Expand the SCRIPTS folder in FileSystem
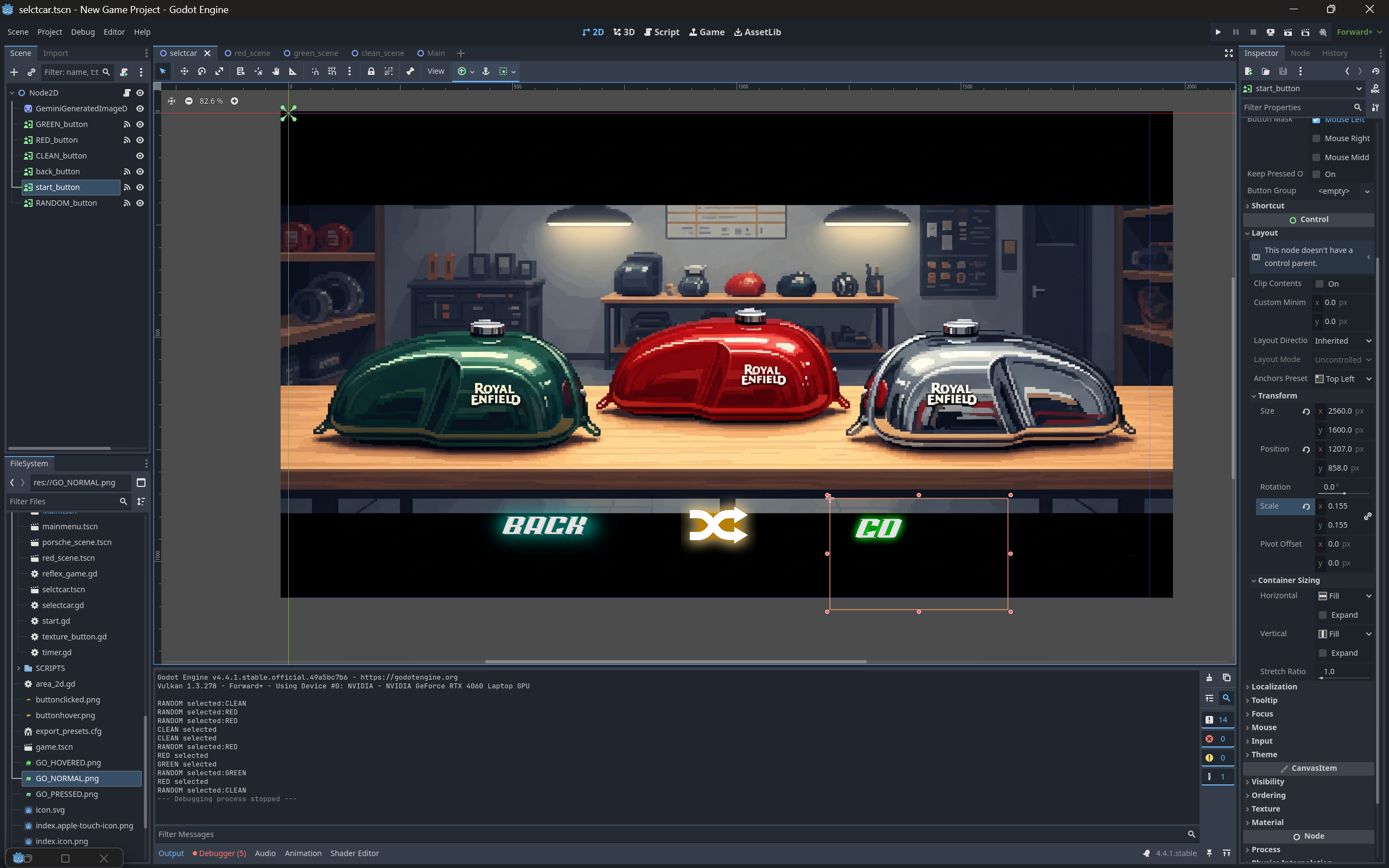 point(19,668)
